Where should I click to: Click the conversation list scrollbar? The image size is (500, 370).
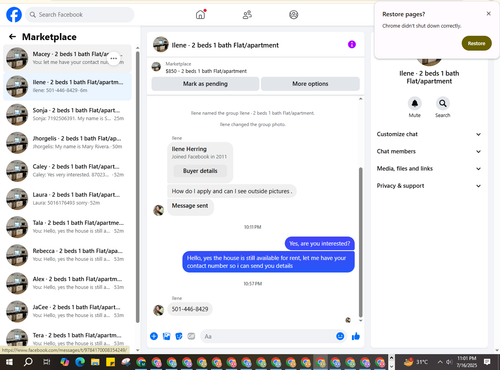(137, 187)
